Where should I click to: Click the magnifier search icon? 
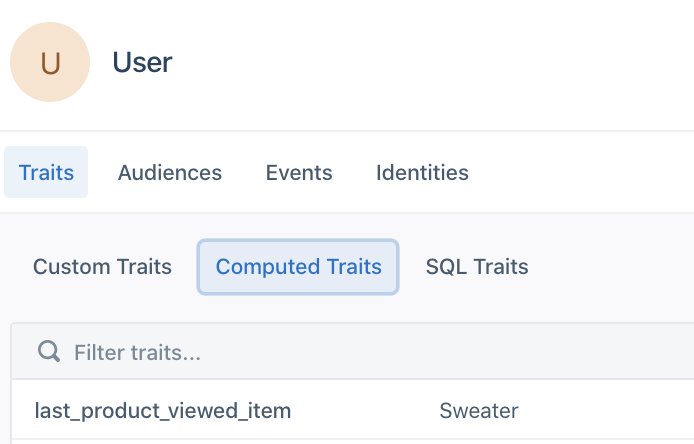coord(47,351)
